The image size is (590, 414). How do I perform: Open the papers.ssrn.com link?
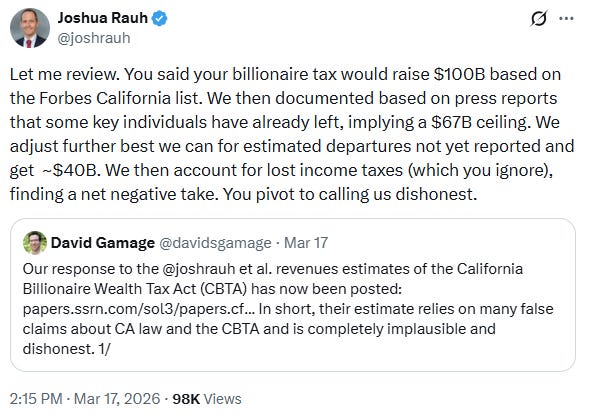(x=139, y=309)
